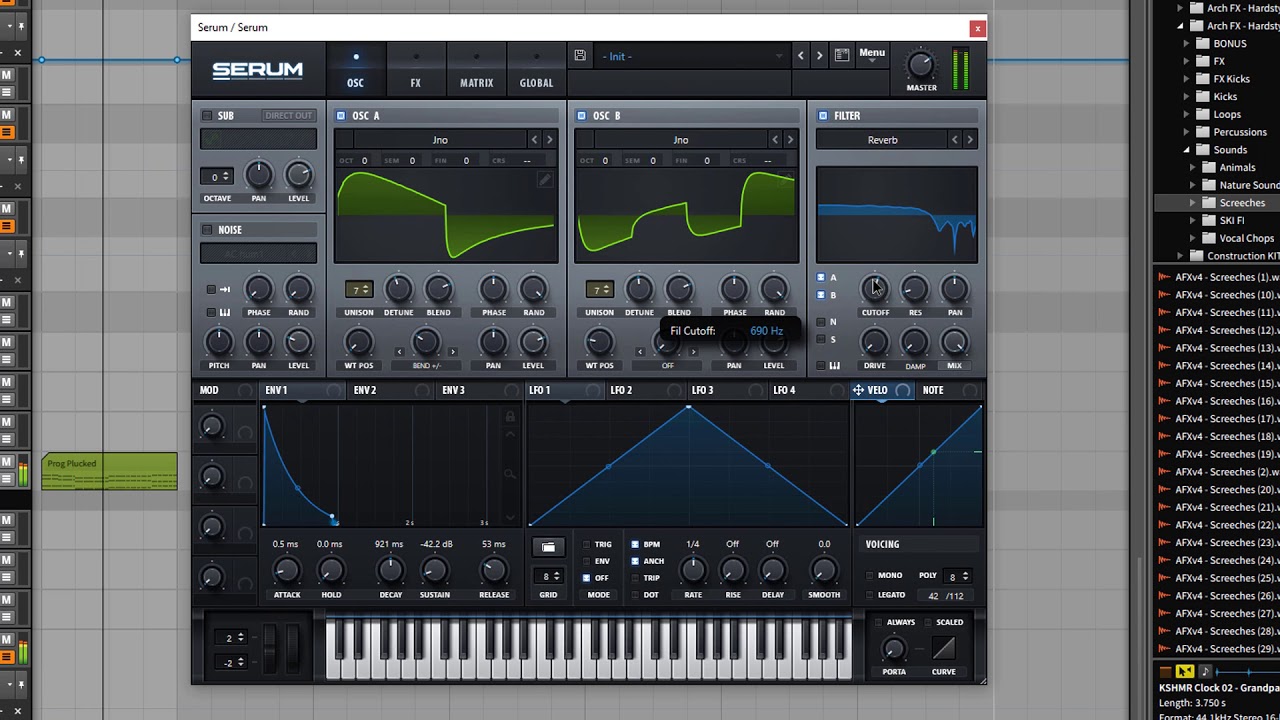This screenshot has width=1280, height=720.
Task: Switch to the FX tab
Action: coord(416,70)
